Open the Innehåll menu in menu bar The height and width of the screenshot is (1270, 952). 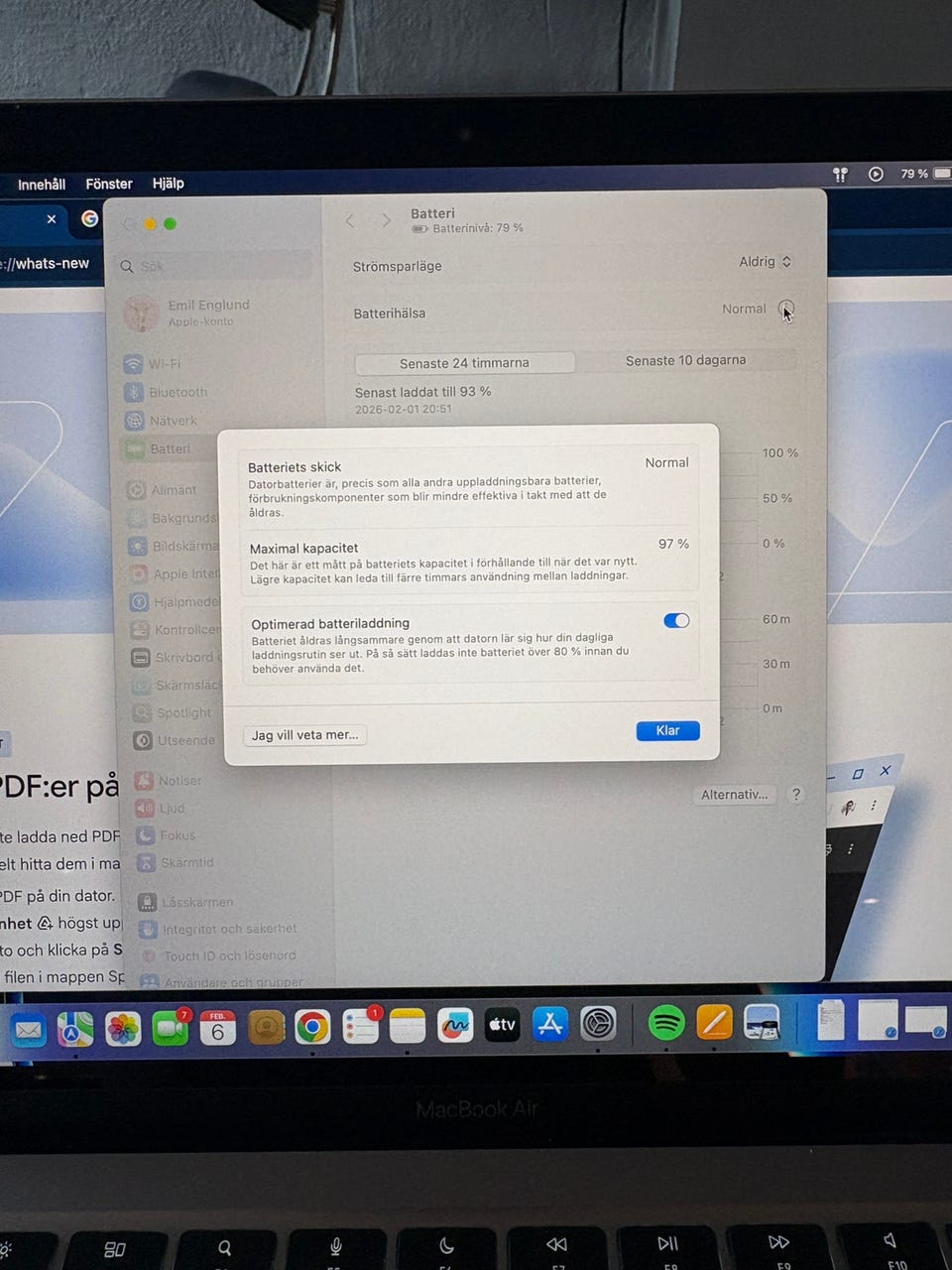(x=42, y=185)
